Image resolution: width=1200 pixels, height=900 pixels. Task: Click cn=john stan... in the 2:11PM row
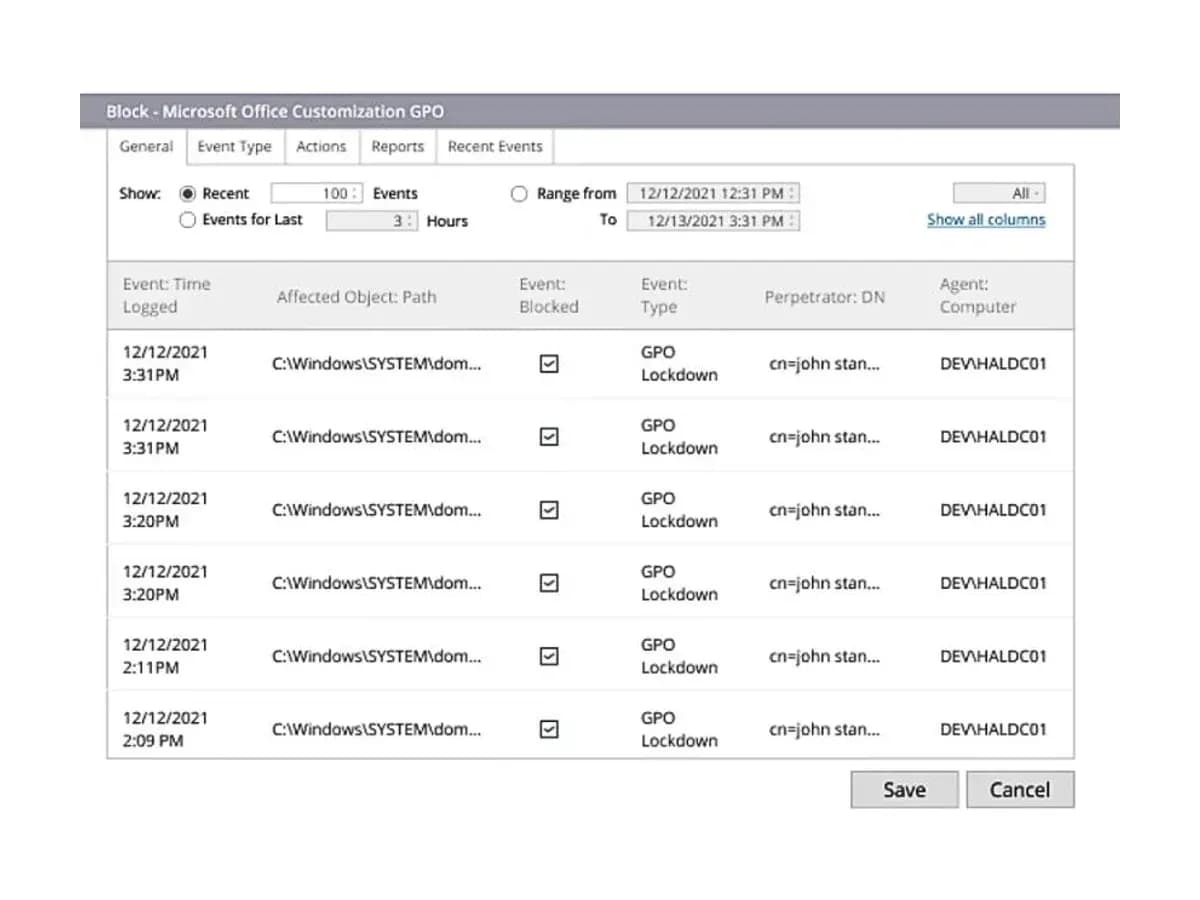(x=824, y=656)
